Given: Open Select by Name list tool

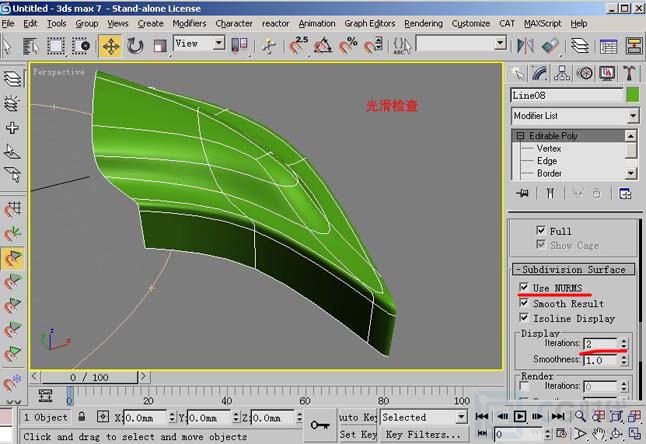Looking at the screenshot, I should coord(31,46).
